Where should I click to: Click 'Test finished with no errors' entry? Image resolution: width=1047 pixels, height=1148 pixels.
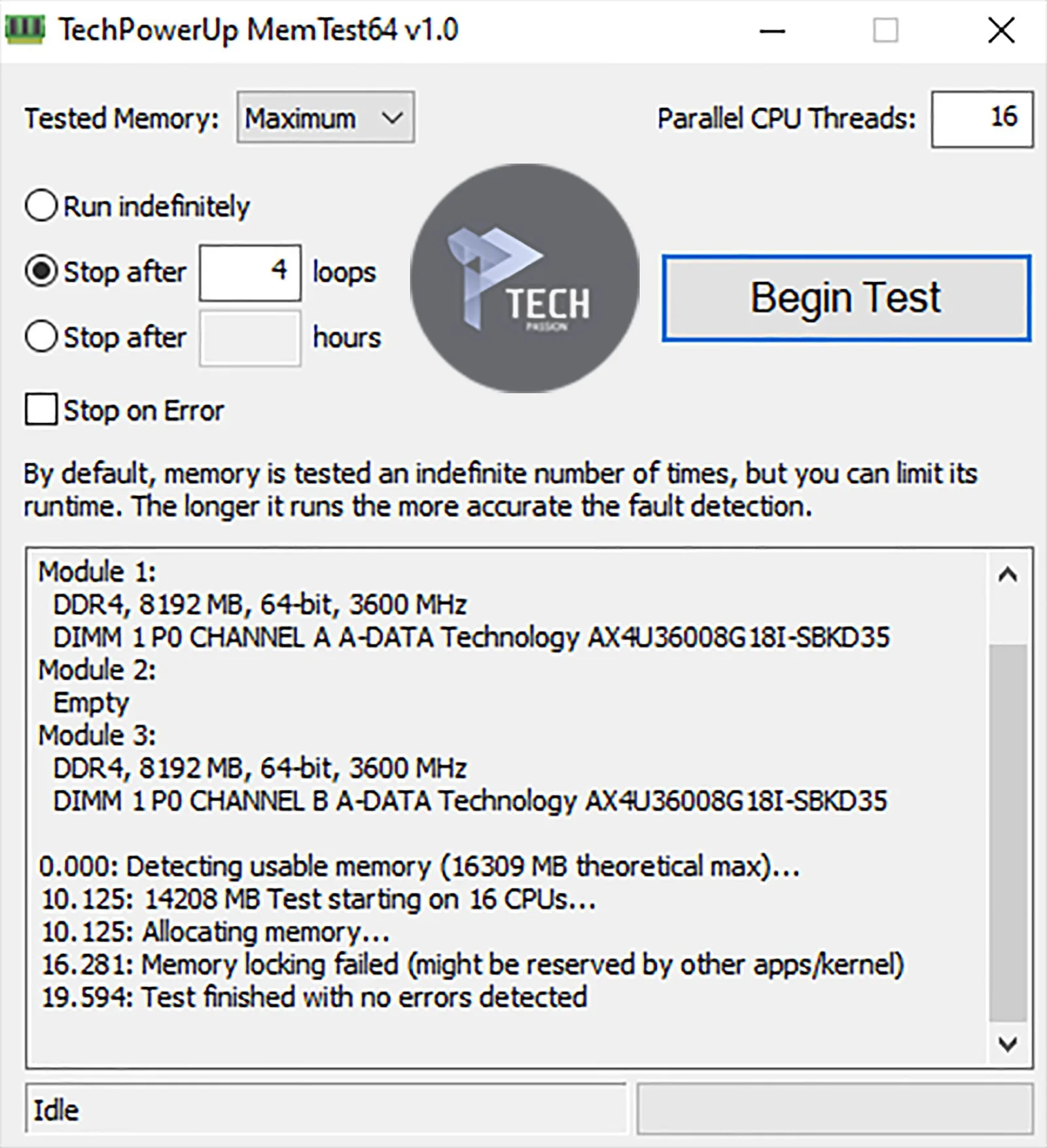[x=314, y=998]
